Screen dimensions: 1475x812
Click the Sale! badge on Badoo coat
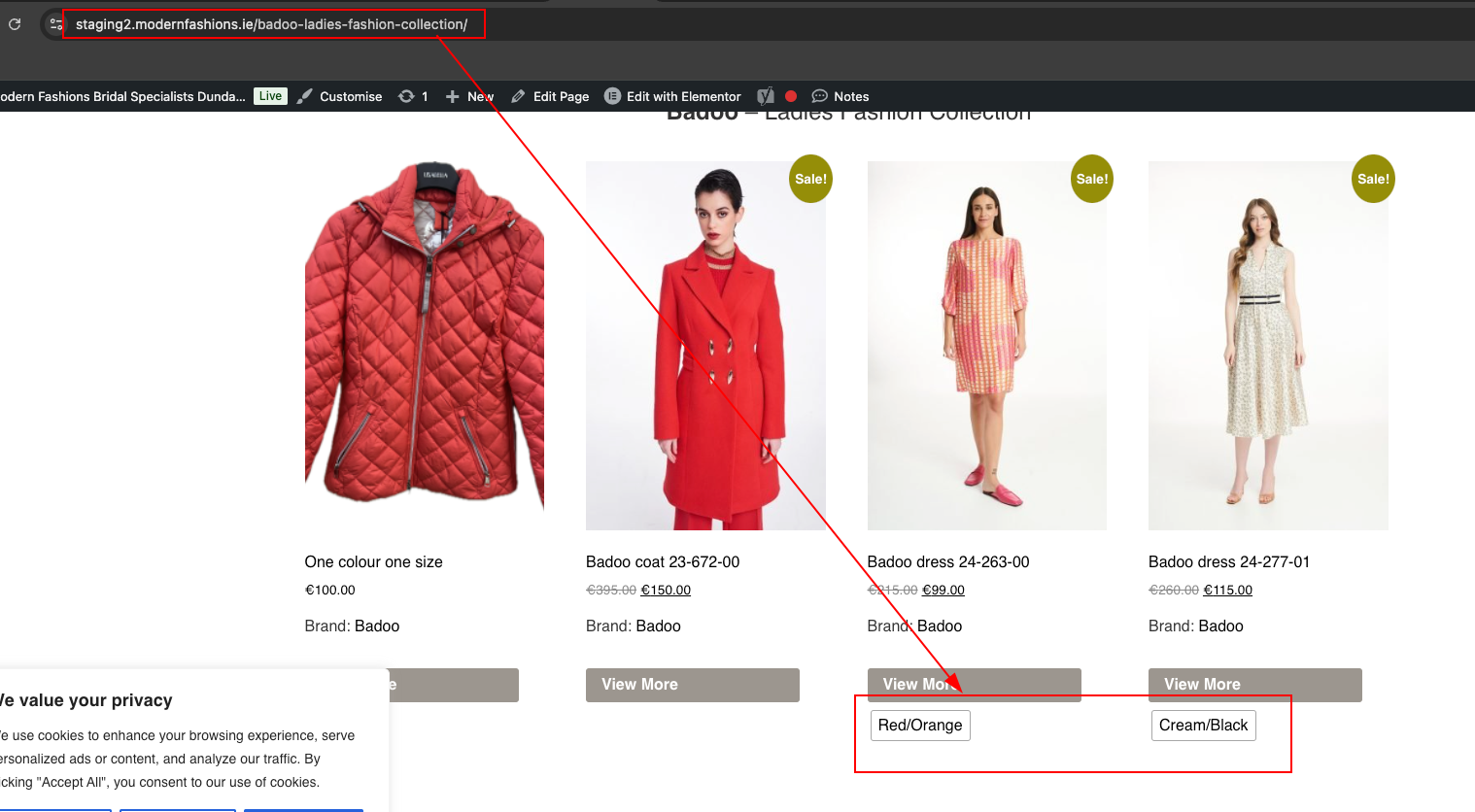(x=810, y=179)
